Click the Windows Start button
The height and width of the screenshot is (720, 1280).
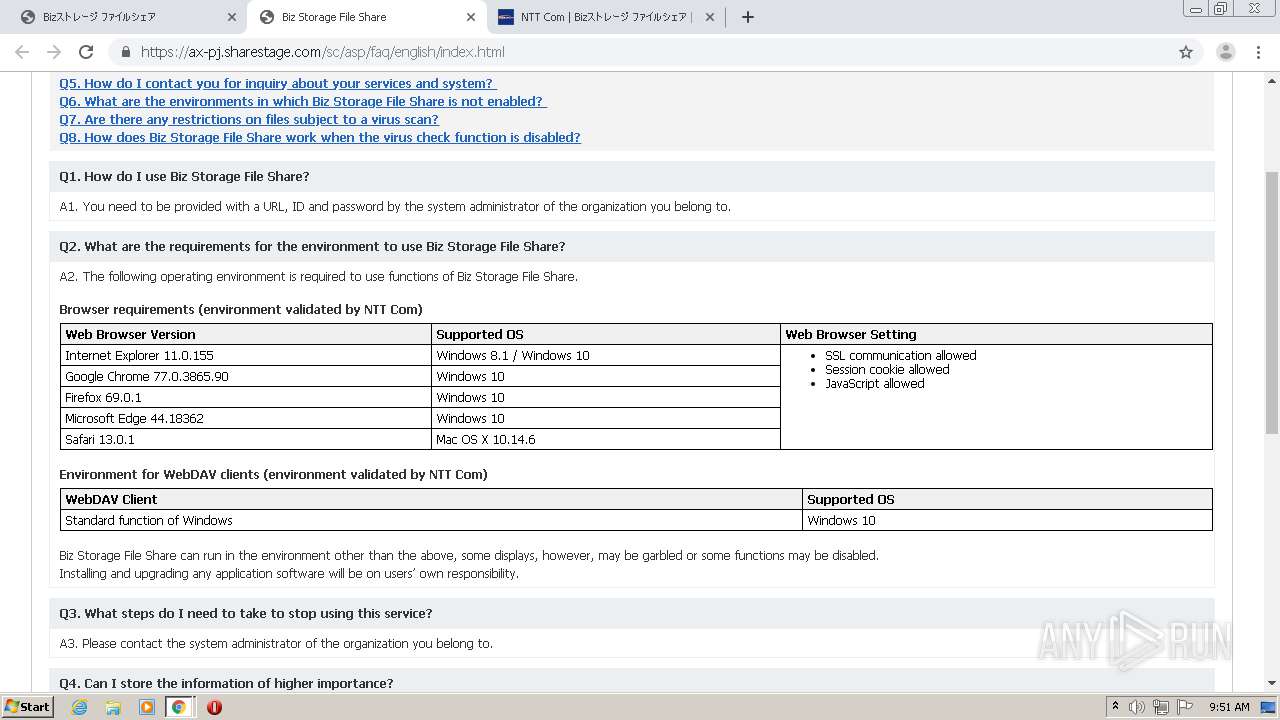point(27,706)
